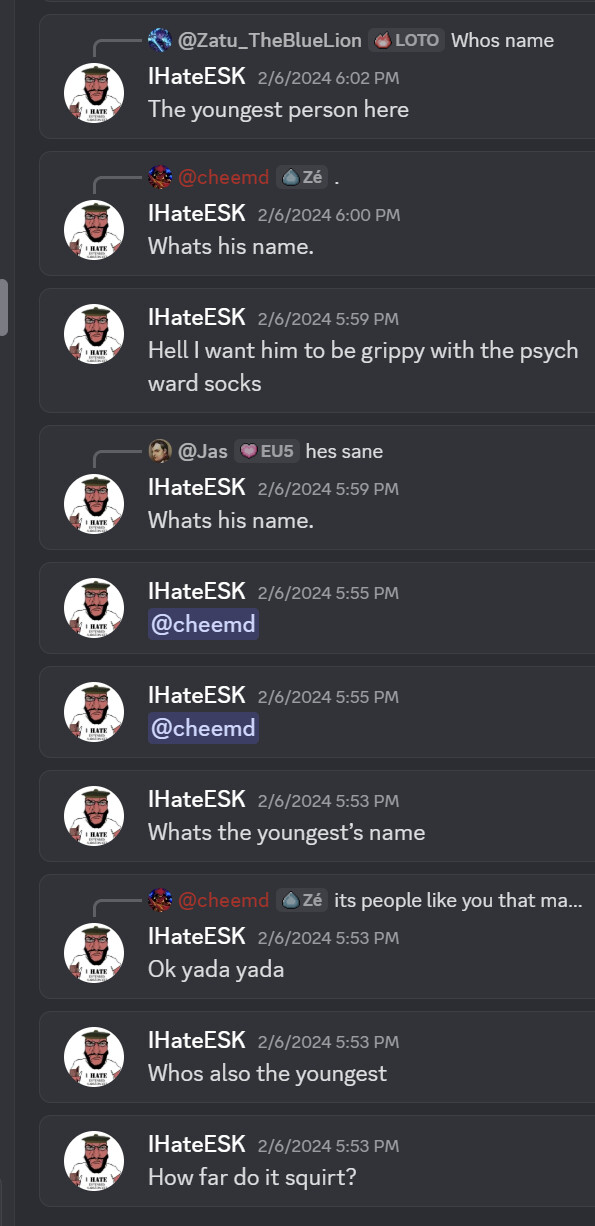
Task: Click Zatu_TheBlueLion's small reply avatar
Action: point(159,40)
